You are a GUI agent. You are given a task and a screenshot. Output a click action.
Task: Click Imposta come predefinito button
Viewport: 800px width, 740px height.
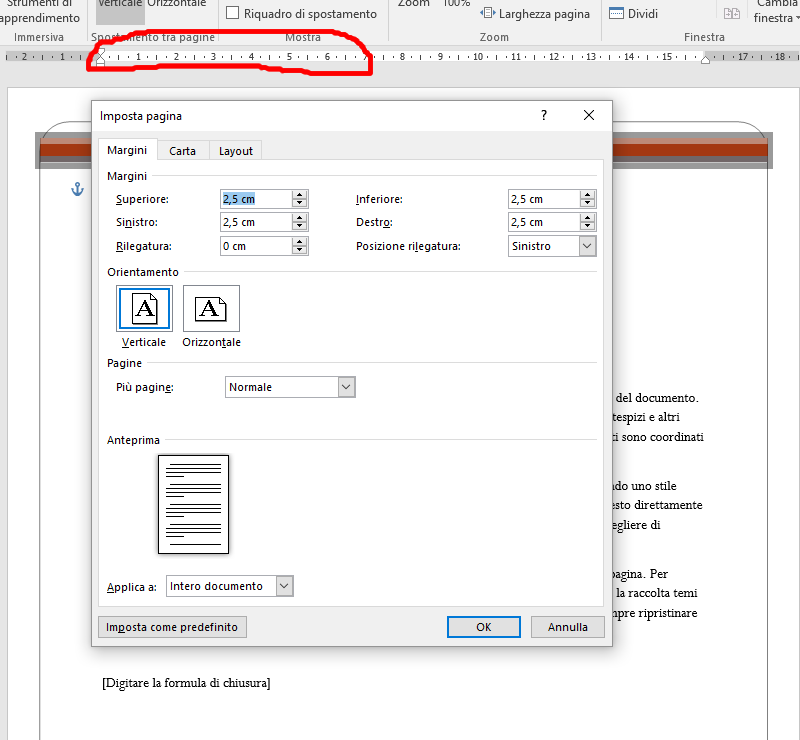(172, 627)
